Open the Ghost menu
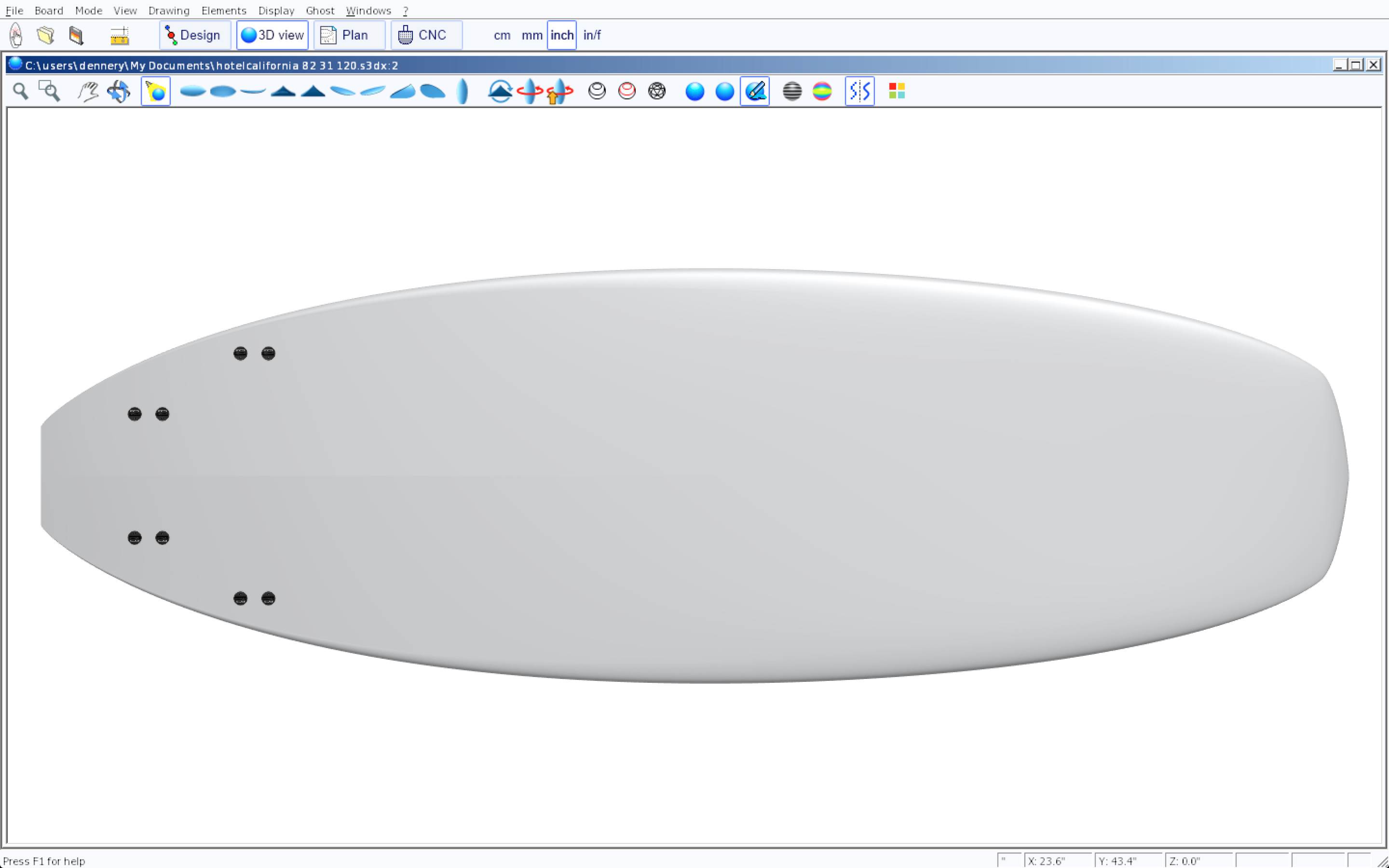This screenshot has width=1389, height=868. coord(320,11)
